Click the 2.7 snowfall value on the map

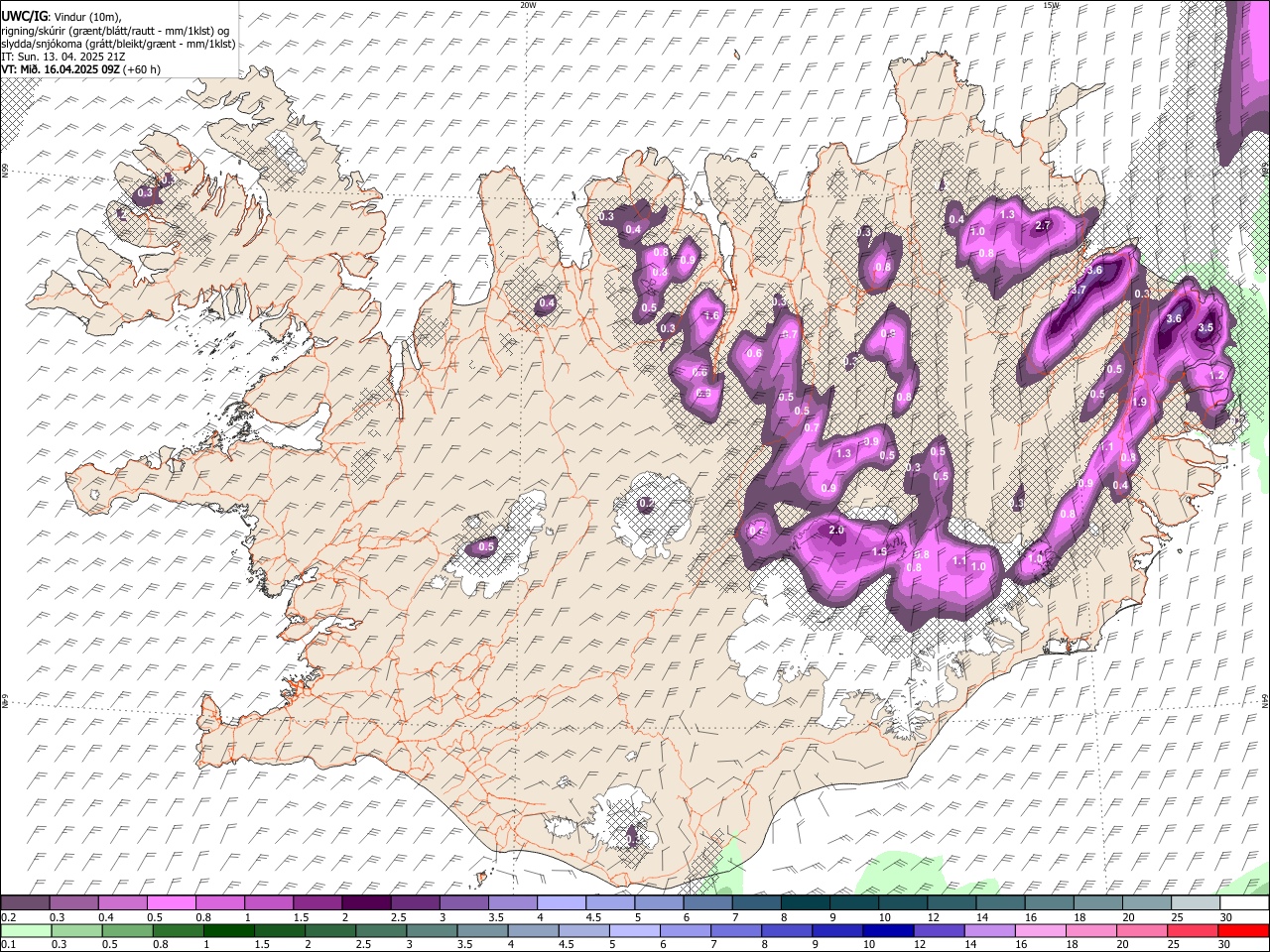[x=1043, y=226]
